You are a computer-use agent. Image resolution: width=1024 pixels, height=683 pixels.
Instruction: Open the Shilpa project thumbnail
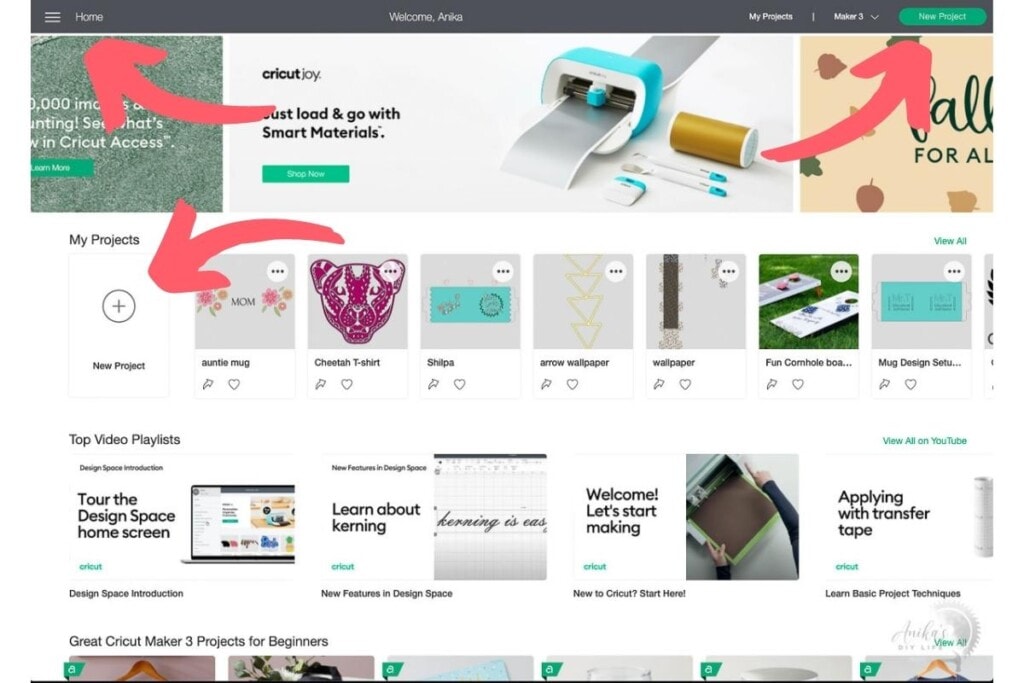[470, 302]
